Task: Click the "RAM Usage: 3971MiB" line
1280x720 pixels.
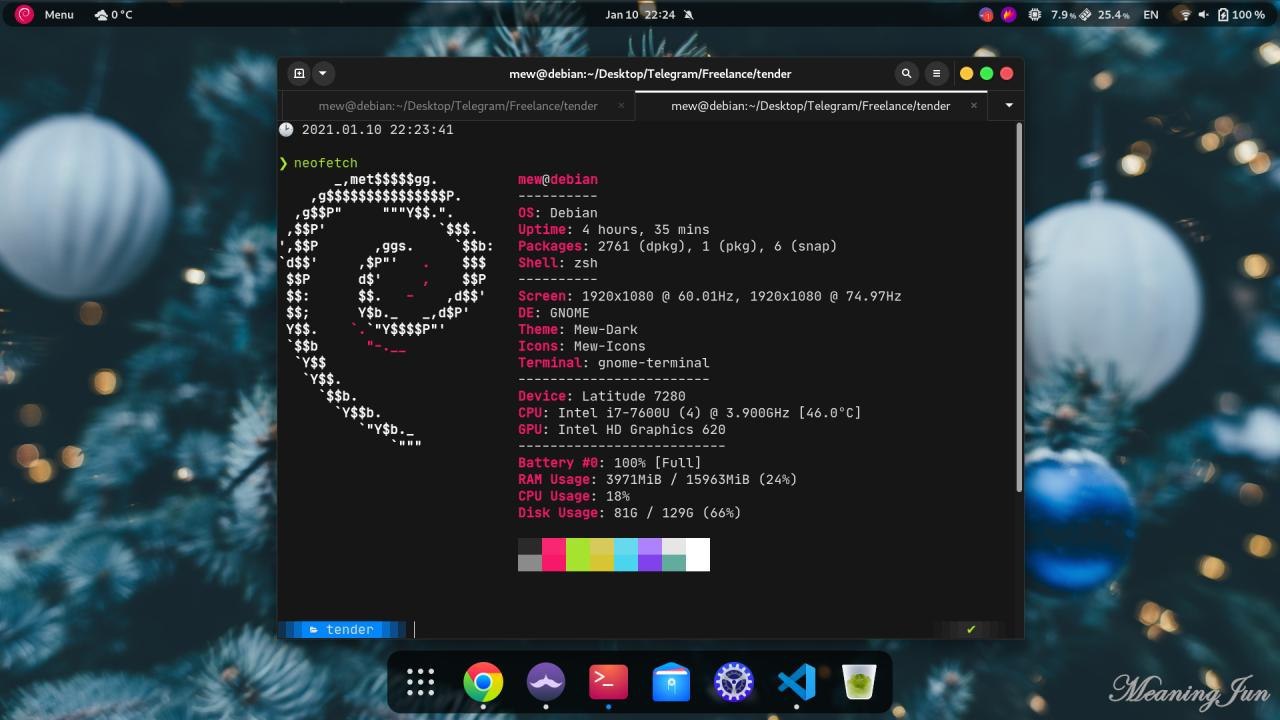Action: pos(658,480)
